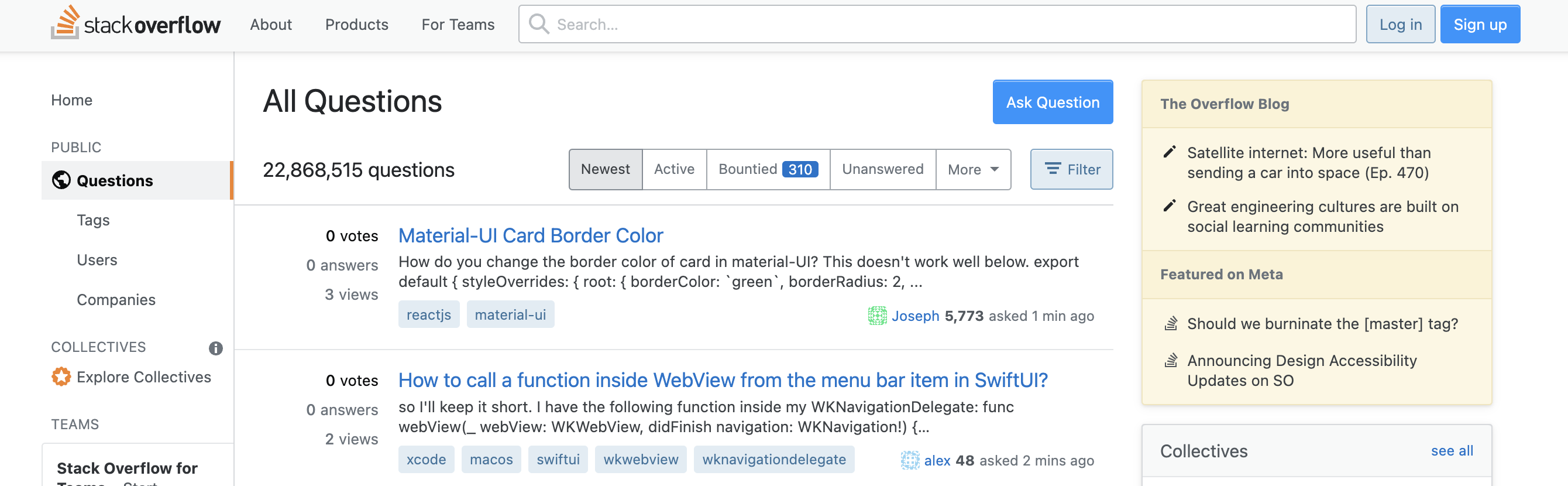Open Material-UI Card Border Color question
Screen dimensions: 1568x486
click(x=530, y=235)
